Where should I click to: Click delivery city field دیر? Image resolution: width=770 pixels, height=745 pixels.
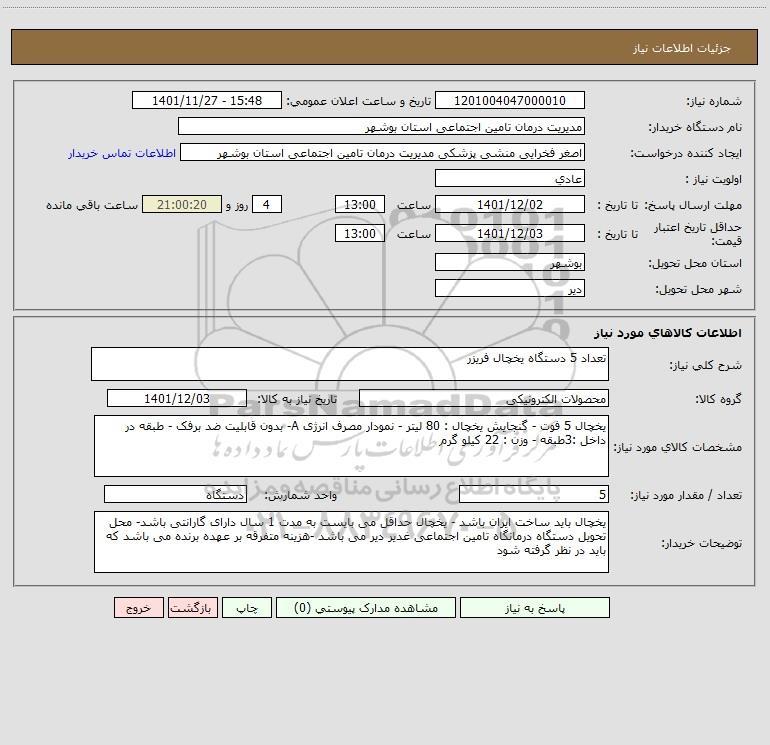pyautogui.click(x=510, y=288)
